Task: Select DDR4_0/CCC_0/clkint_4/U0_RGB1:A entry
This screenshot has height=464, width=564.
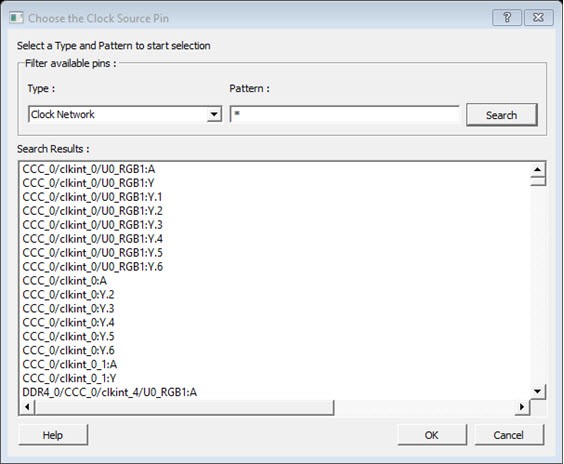Action: (x=109, y=392)
